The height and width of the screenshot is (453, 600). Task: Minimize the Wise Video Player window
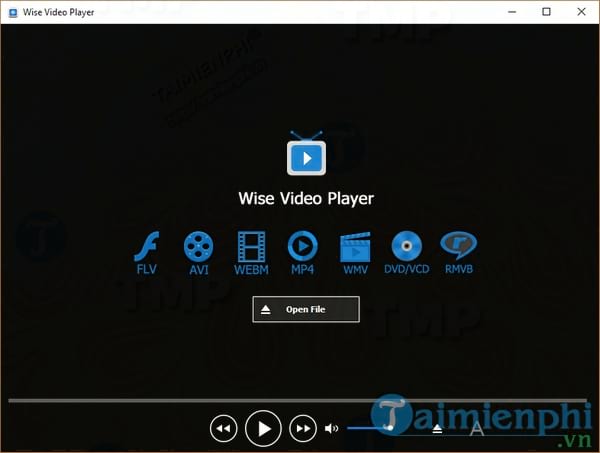tap(512, 12)
